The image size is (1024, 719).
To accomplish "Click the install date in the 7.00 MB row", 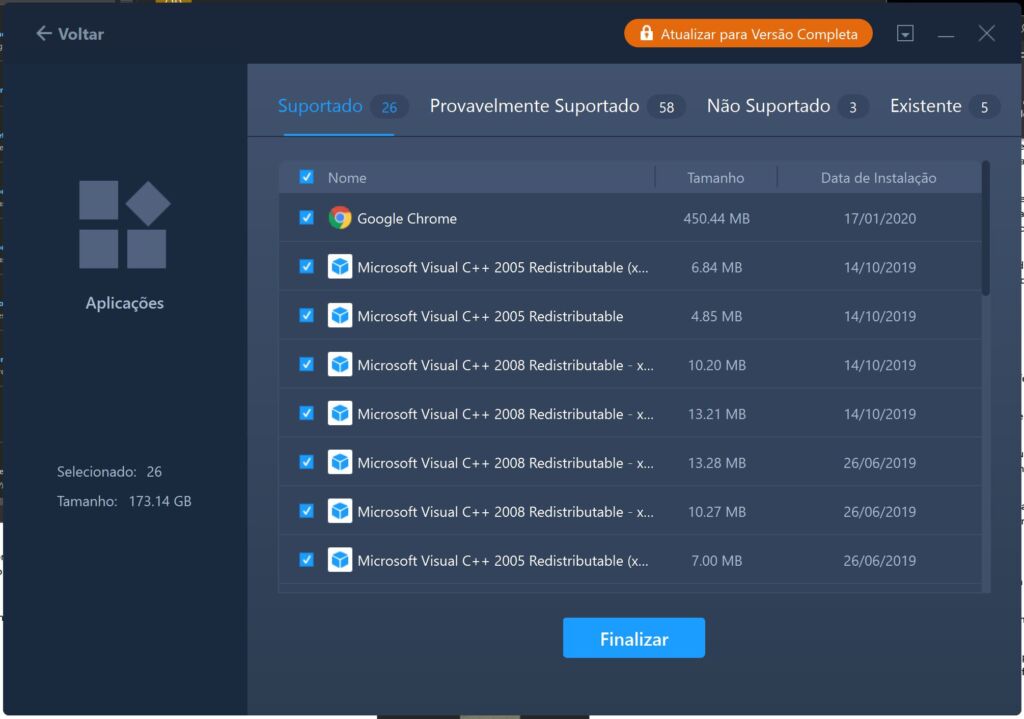I will 880,560.
